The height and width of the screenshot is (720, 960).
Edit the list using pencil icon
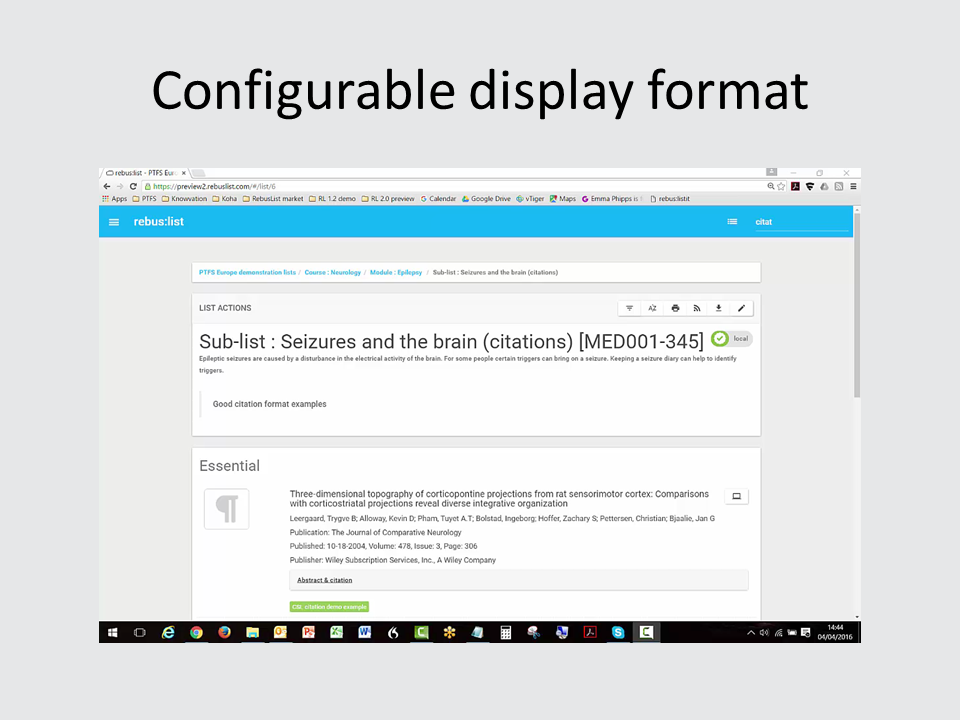point(741,308)
